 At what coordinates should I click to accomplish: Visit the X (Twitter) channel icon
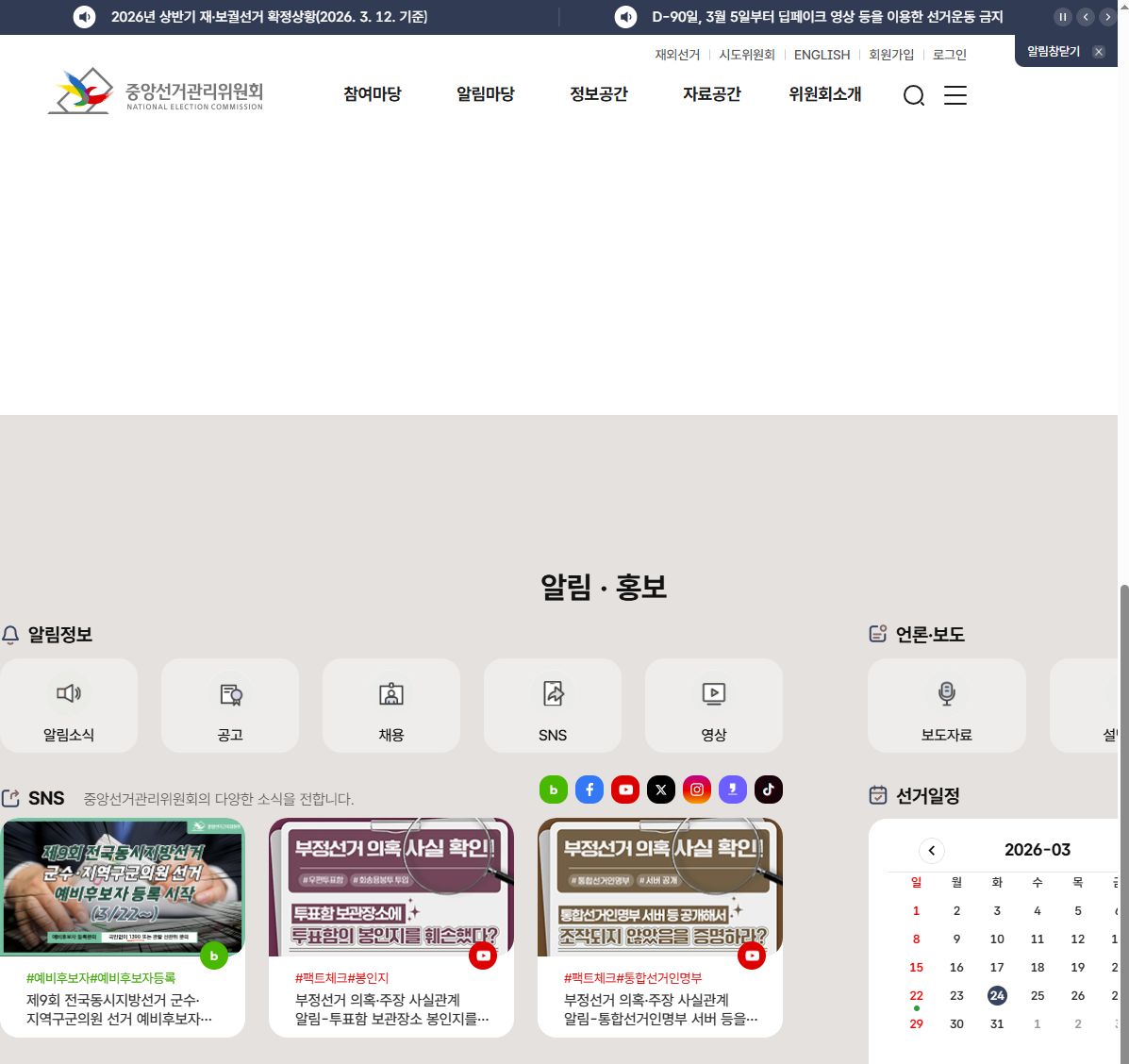[661, 790]
